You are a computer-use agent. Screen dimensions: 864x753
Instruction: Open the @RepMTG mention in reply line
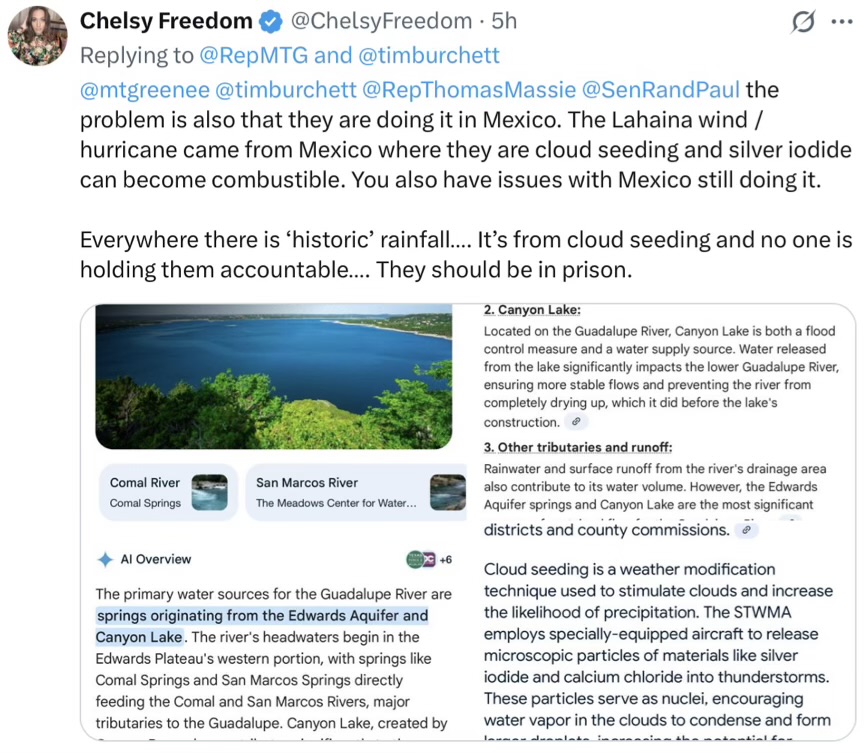click(x=254, y=55)
